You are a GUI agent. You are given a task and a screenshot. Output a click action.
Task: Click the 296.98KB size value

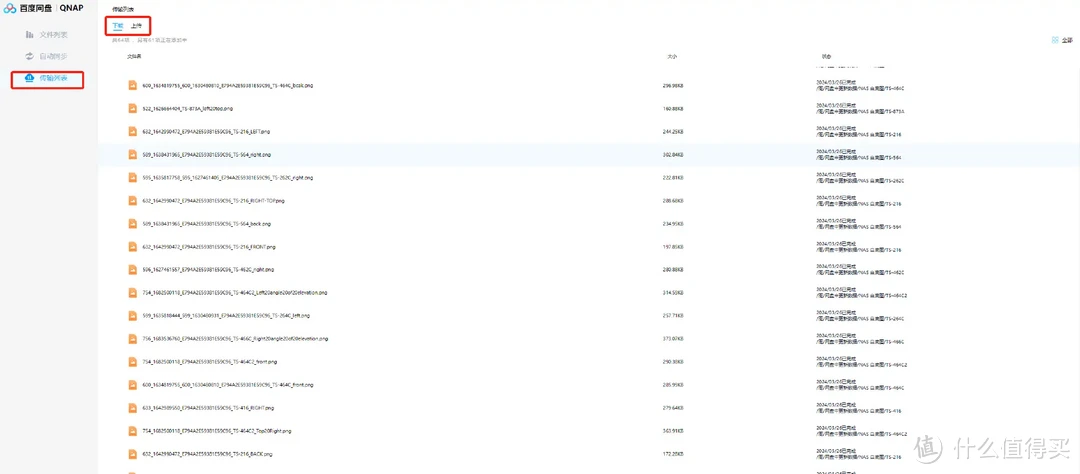pos(672,85)
